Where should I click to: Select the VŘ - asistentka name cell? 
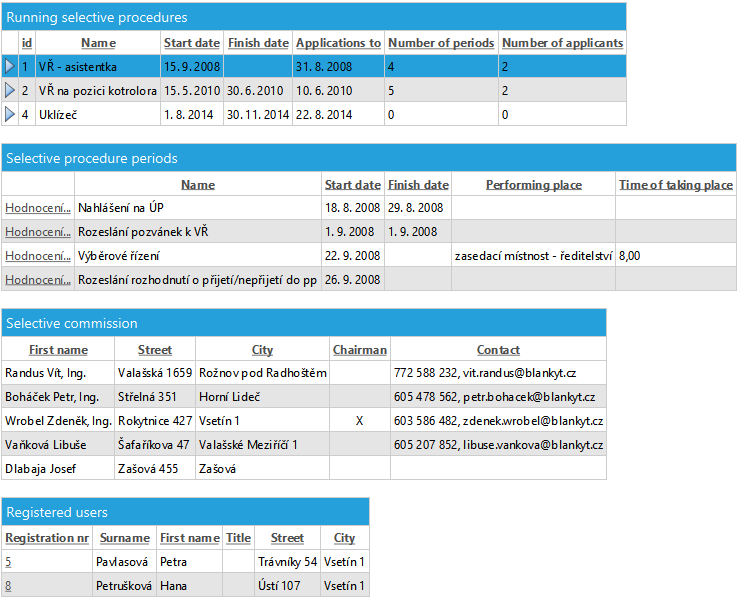pyautogui.click(x=98, y=66)
